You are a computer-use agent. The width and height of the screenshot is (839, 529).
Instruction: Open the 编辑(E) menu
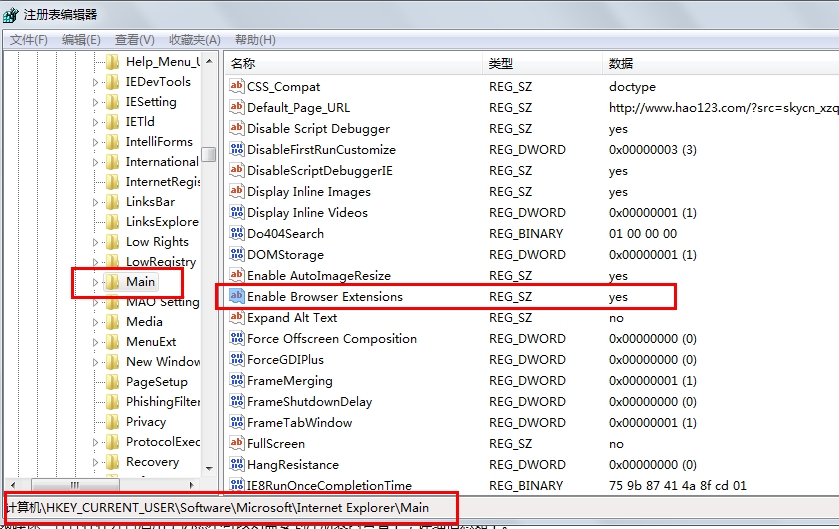[81, 40]
